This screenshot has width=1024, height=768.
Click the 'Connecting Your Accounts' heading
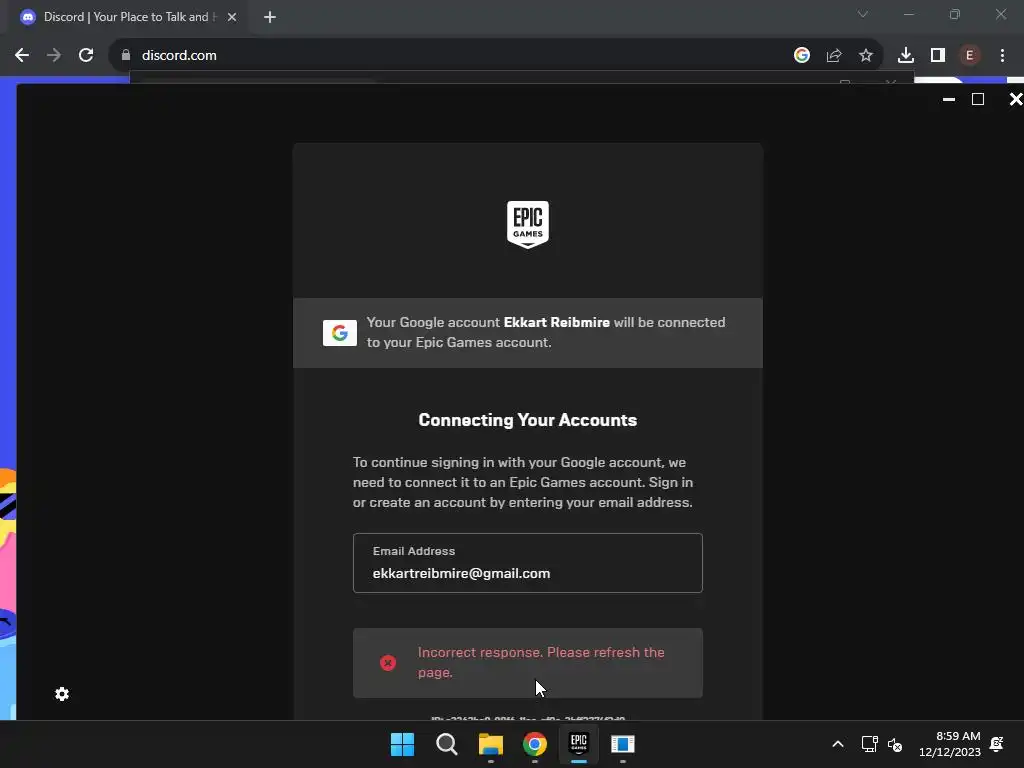pyautogui.click(x=528, y=420)
